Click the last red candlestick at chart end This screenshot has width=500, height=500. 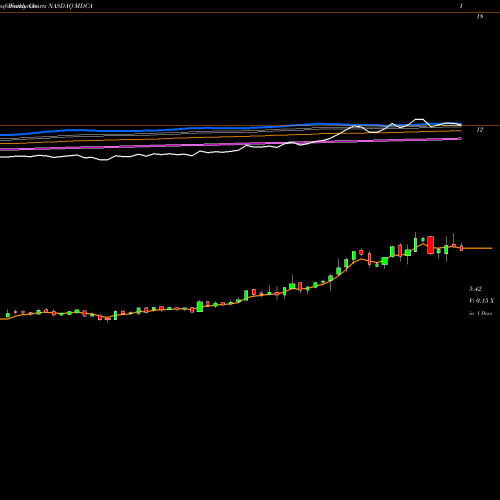462,248
